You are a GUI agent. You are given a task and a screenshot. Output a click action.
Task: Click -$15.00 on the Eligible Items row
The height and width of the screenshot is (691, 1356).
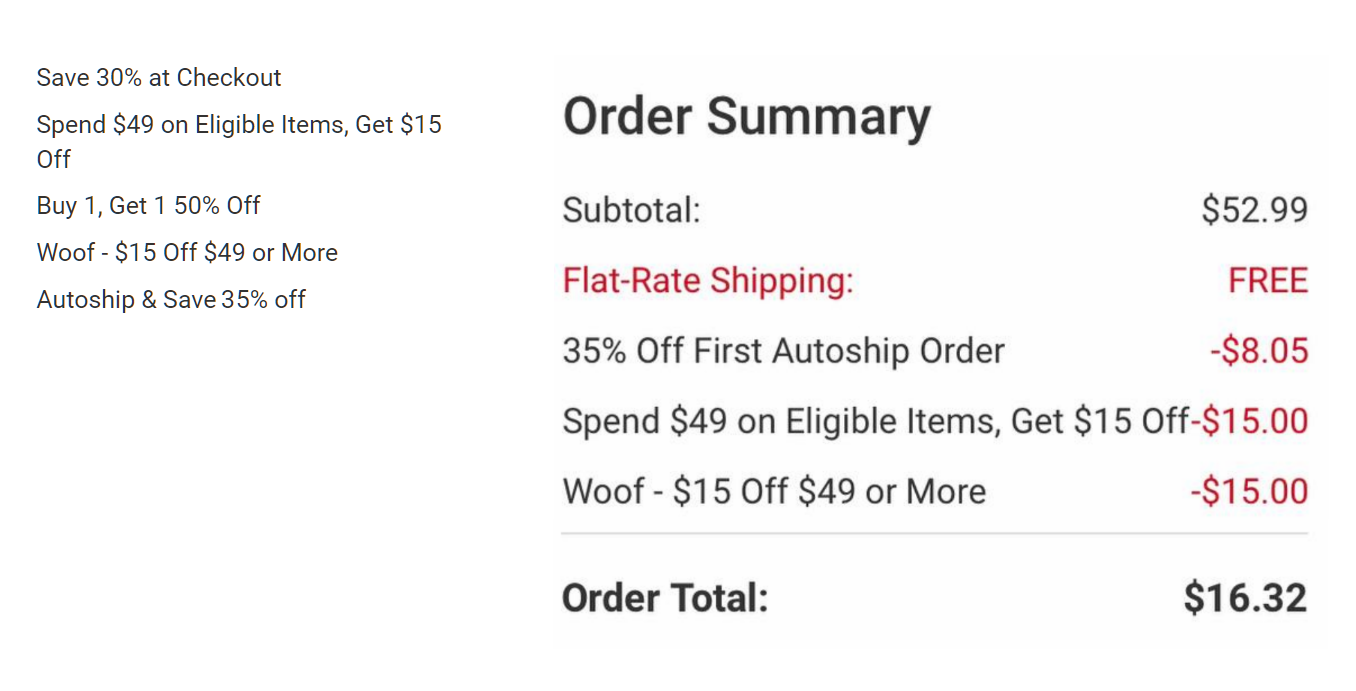coord(1254,421)
